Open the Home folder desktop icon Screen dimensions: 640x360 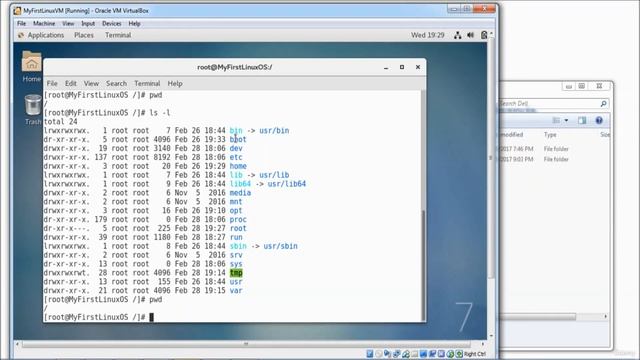31,67
